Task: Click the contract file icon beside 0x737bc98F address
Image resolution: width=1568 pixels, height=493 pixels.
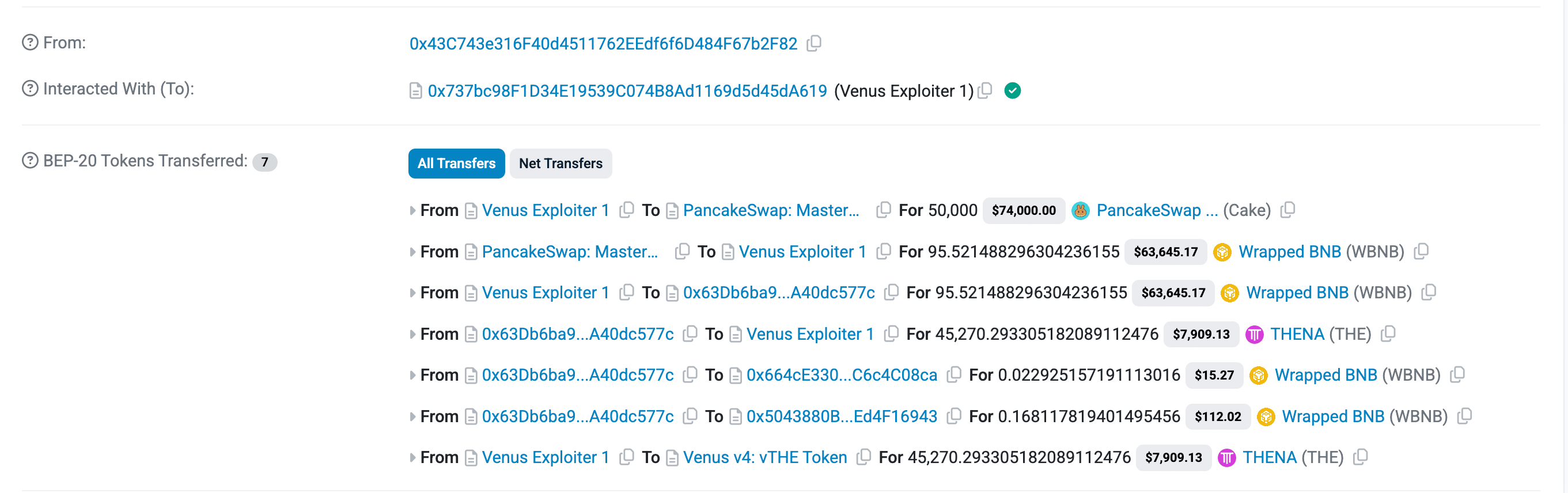Action: [416, 92]
